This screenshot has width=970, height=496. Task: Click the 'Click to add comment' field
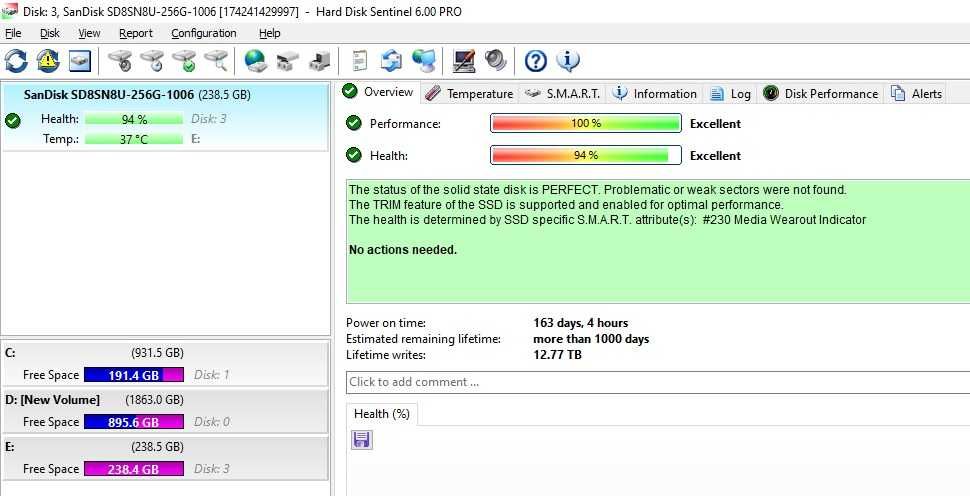point(658,382)
